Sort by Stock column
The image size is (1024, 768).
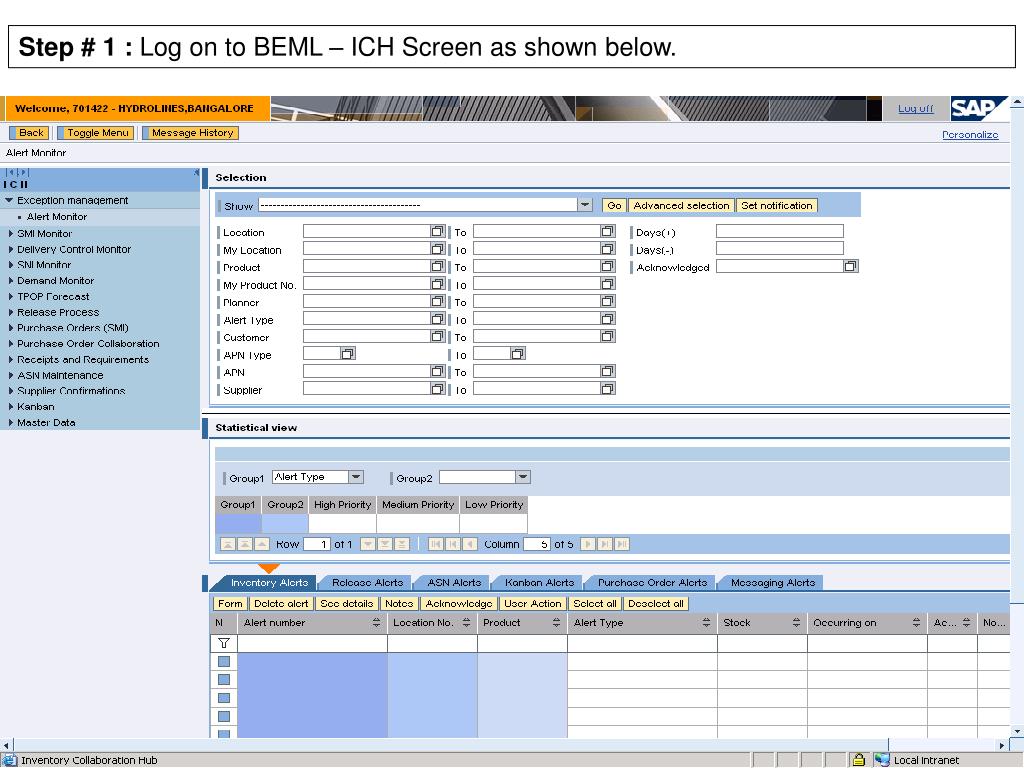797,623
